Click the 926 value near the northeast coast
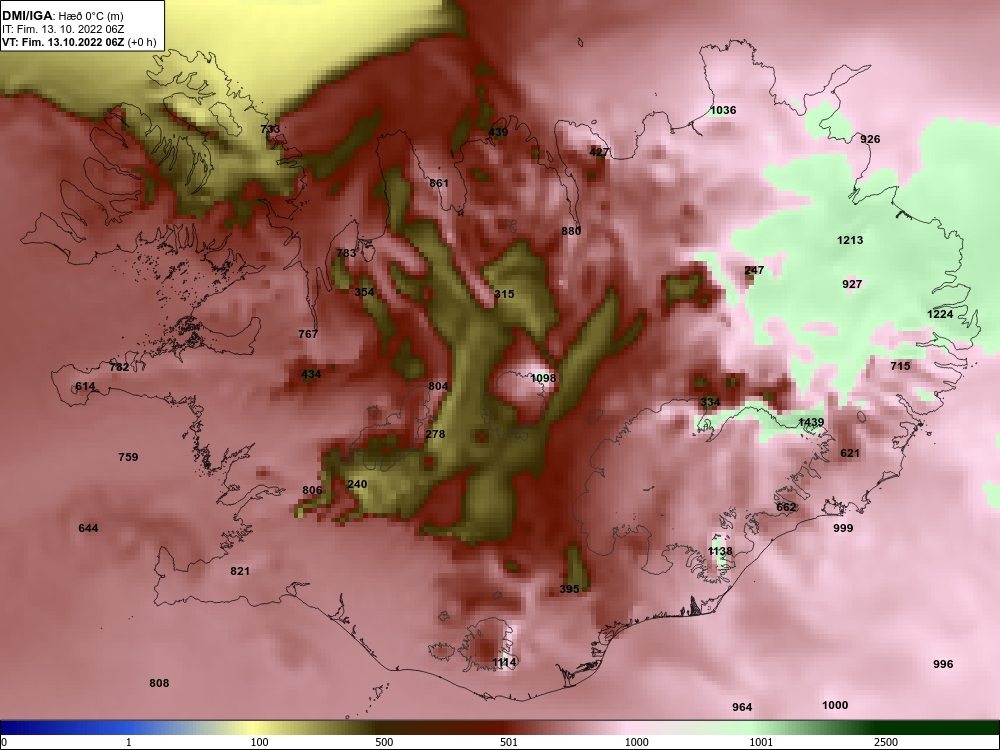The width and height of the screenshot is (1000, 750). pos(870,139)
